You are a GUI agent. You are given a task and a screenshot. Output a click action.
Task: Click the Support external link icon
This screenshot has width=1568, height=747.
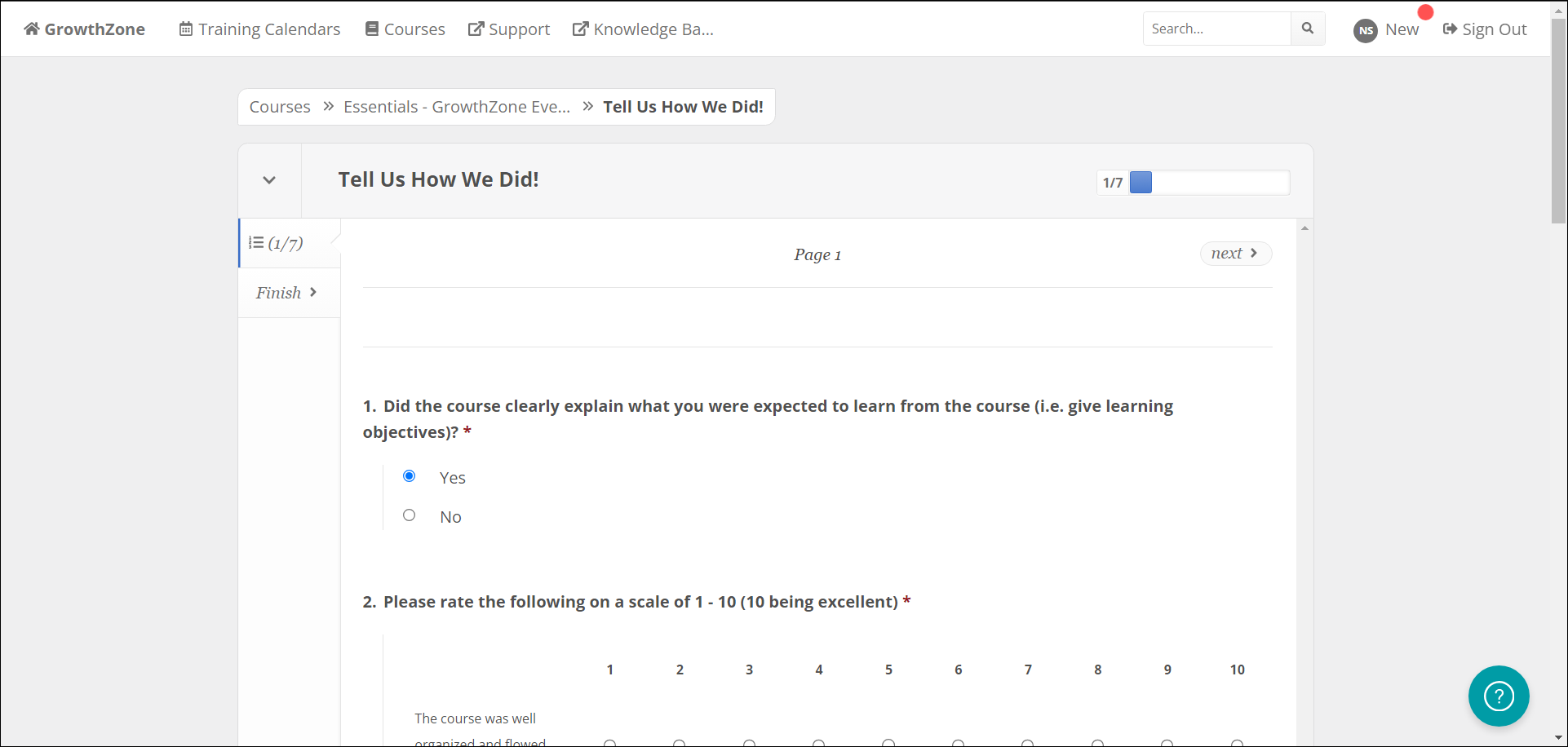[x=476, y=29]
